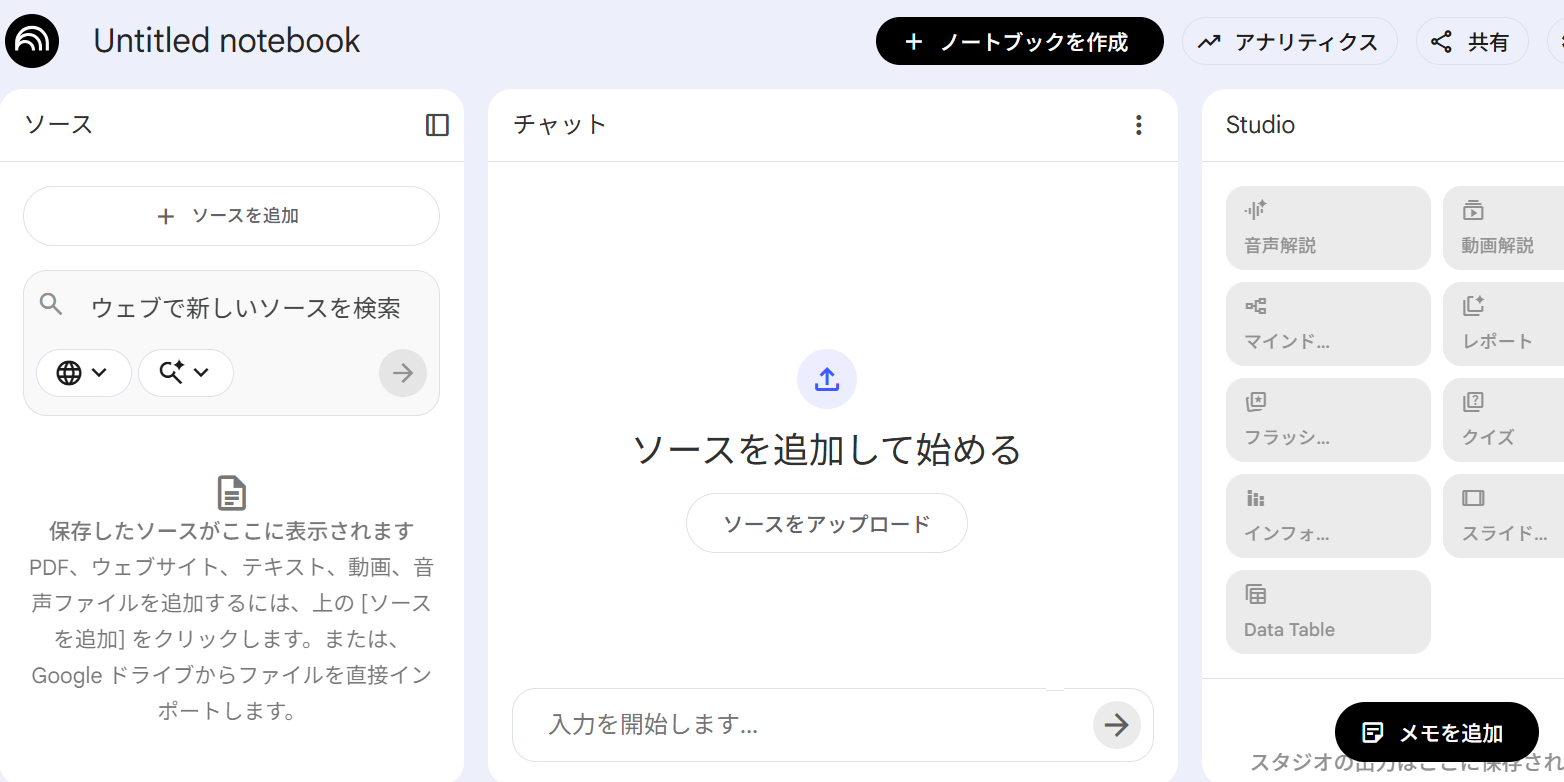Click ノートブックを作成 to create a notebook
Screen dimensions: 1564x782
coord(1019,41)
